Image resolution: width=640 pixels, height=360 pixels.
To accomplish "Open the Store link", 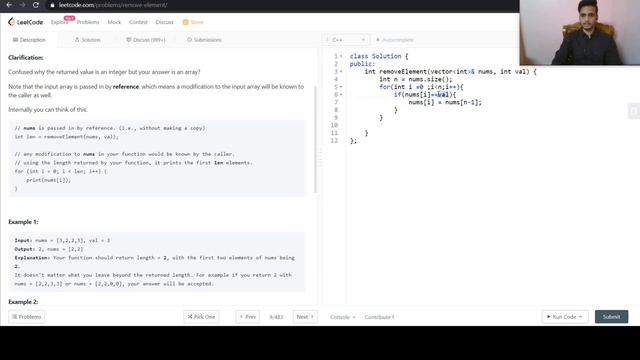I will point(193,22).
